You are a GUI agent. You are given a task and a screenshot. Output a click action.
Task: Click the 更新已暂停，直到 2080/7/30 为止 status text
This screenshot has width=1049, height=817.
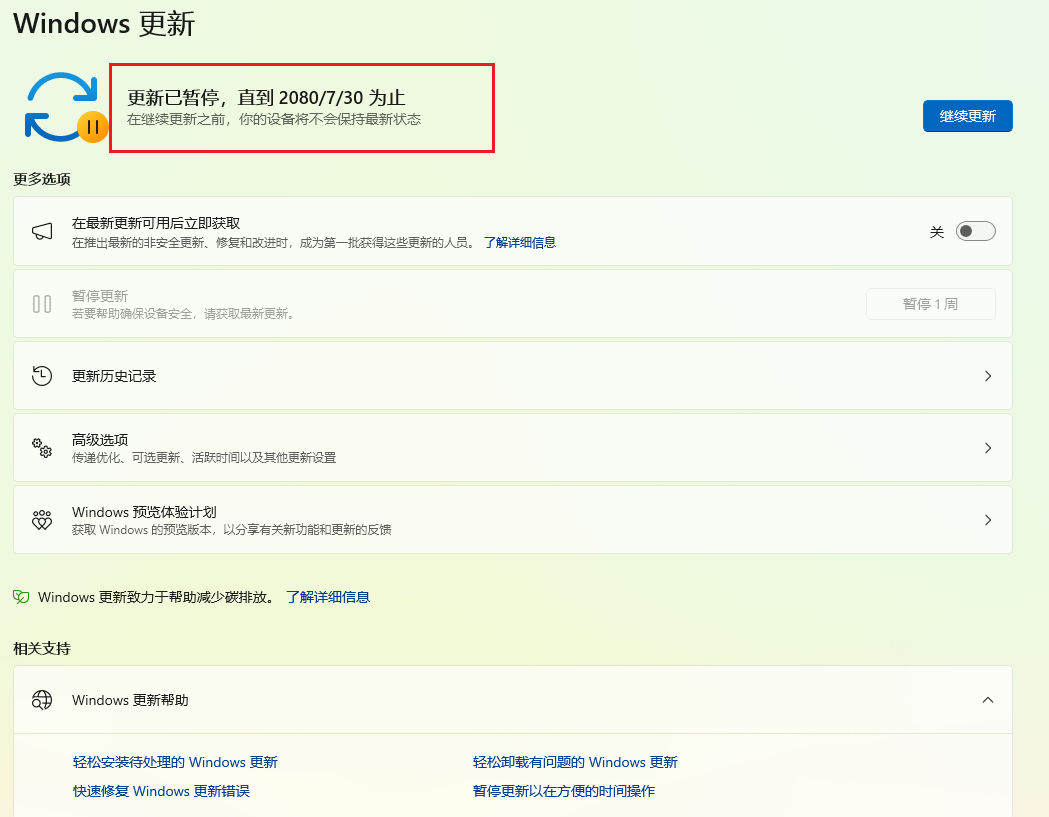click(266, 98)
